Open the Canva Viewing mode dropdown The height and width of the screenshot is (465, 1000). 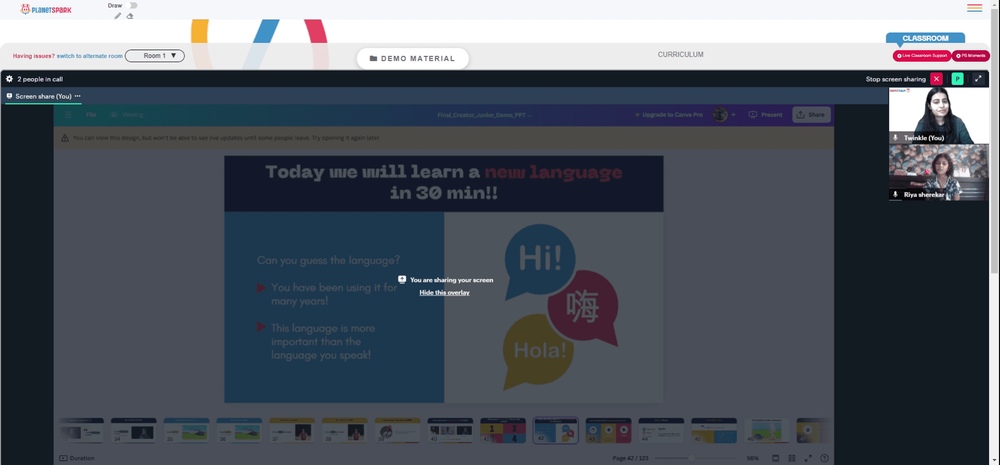[x=126, y=115]
